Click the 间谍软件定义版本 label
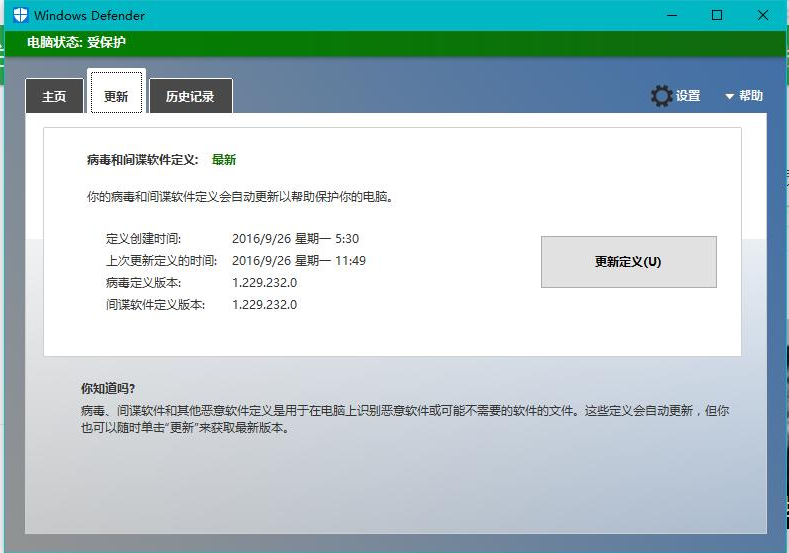The width and height of the screenshot is (789, 553). pyautogui.click(x=155, y=305)
